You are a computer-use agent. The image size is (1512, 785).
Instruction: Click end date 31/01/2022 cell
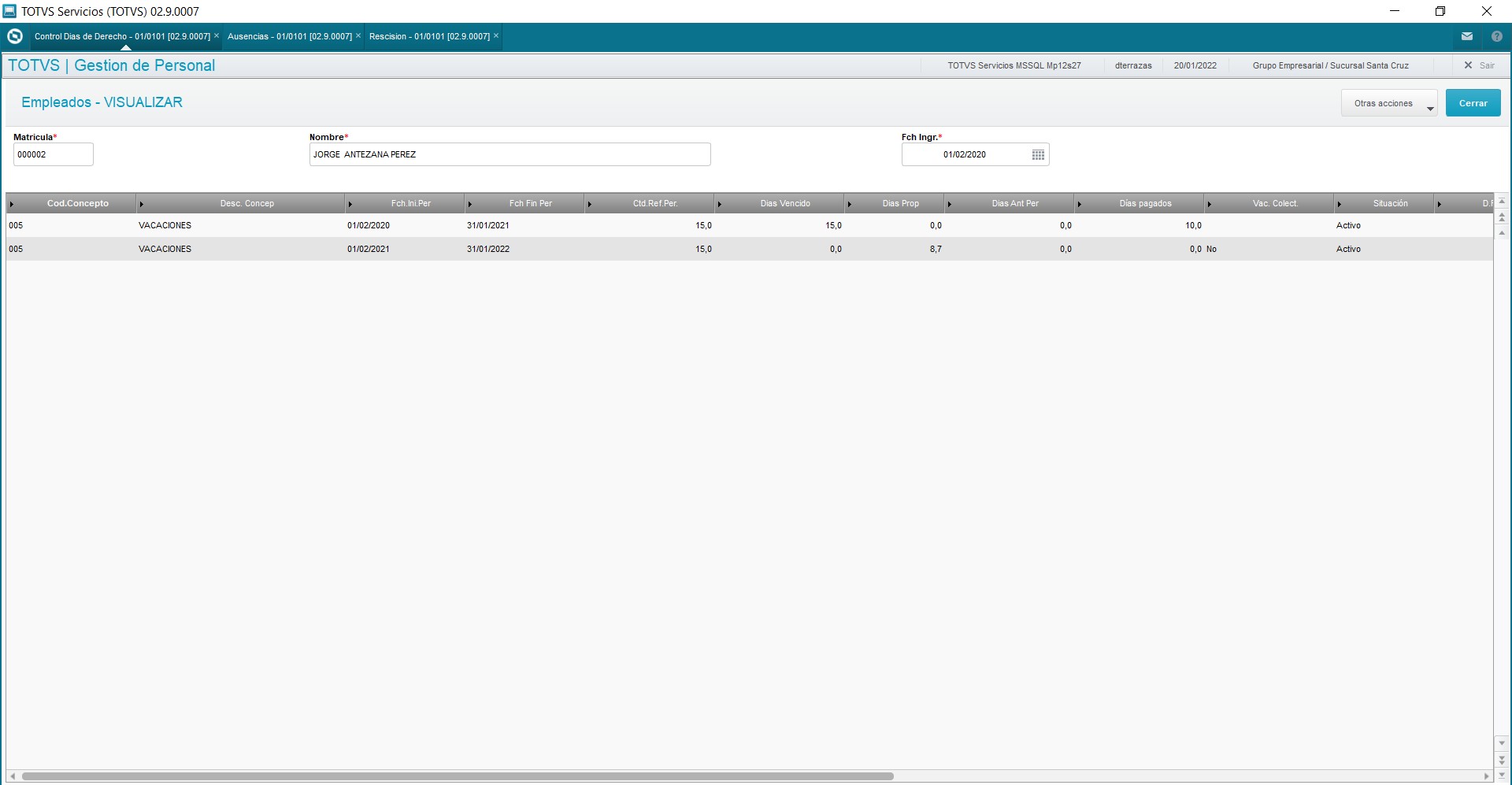click(x=488, y=250)
